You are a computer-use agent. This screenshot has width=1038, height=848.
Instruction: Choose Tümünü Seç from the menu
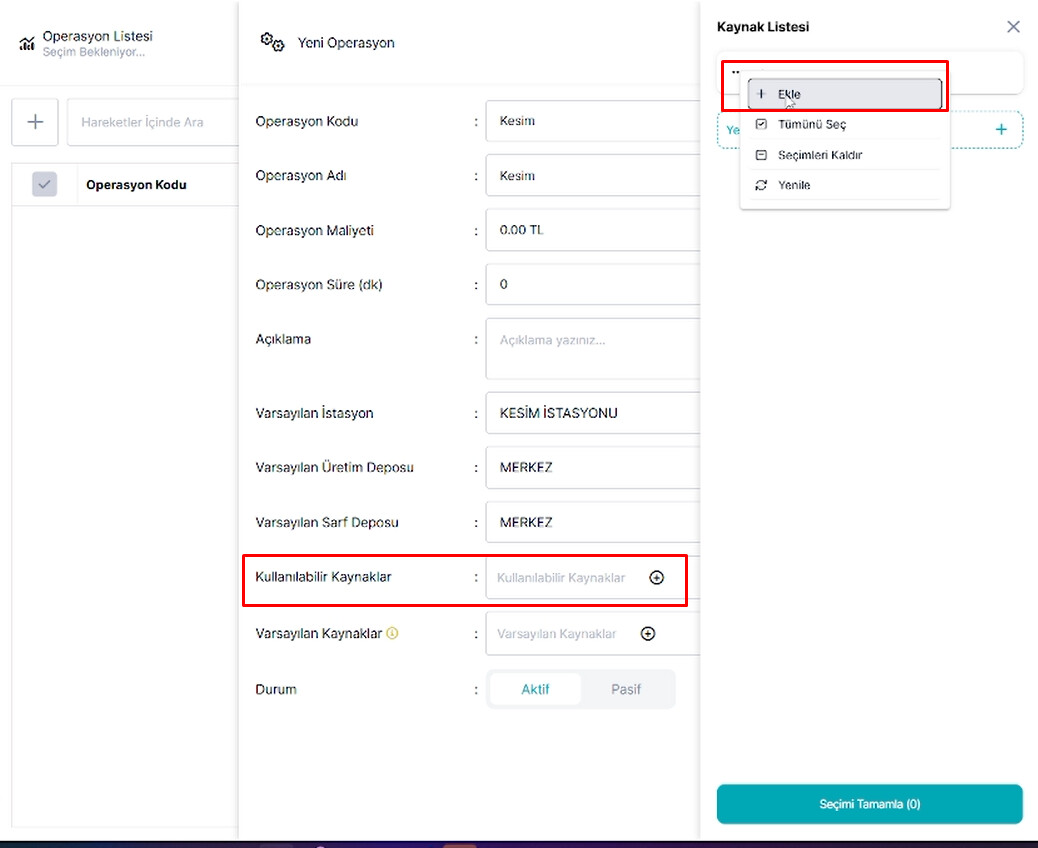[x=845, y=124]
